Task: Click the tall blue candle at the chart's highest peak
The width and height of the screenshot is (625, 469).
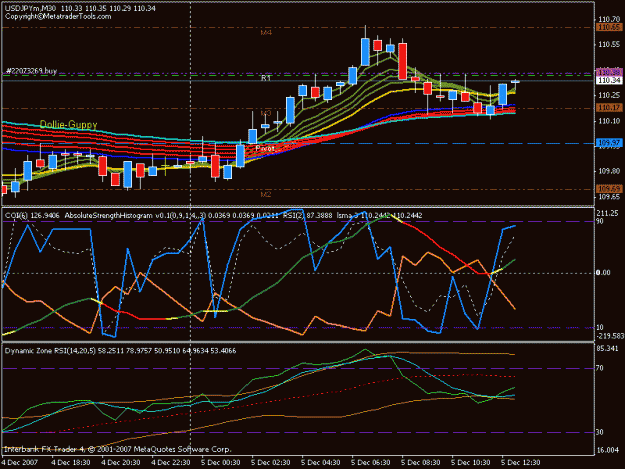Action: click(x=365, y=51)
